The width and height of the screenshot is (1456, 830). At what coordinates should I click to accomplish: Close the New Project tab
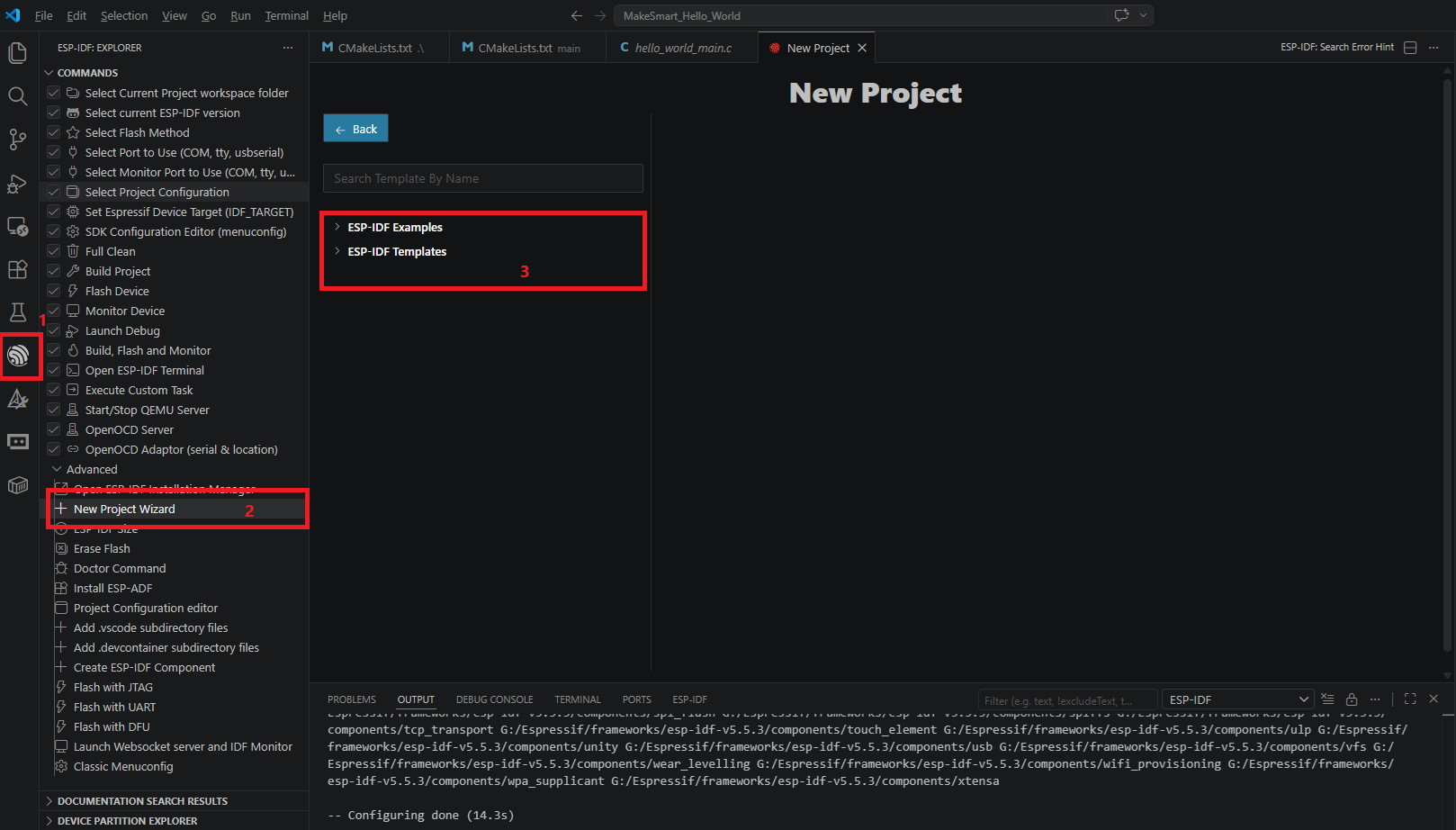pyautogui.click(x=862, y=48)
